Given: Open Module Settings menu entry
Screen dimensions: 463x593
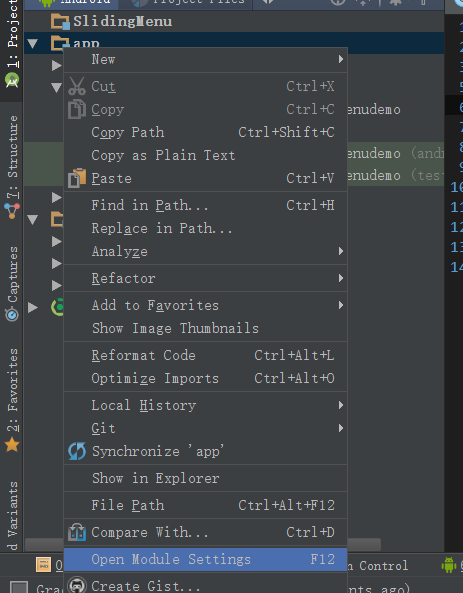Looking at the screenshot, I should click(205, 559).
